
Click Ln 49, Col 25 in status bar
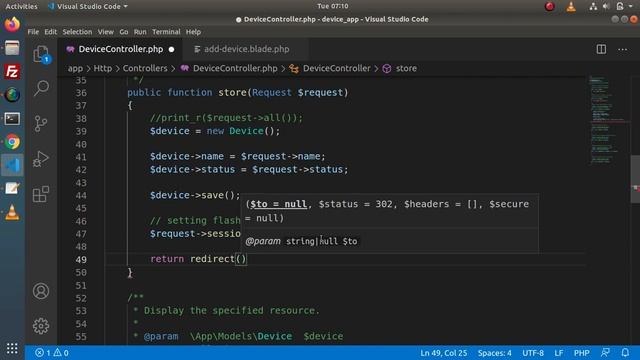pos(444,353)
